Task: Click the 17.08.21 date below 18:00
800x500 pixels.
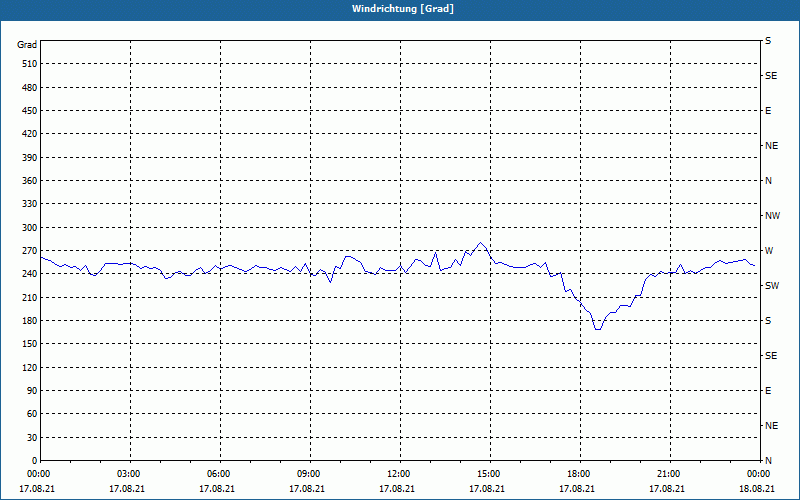Action: [x=577, y=489]
